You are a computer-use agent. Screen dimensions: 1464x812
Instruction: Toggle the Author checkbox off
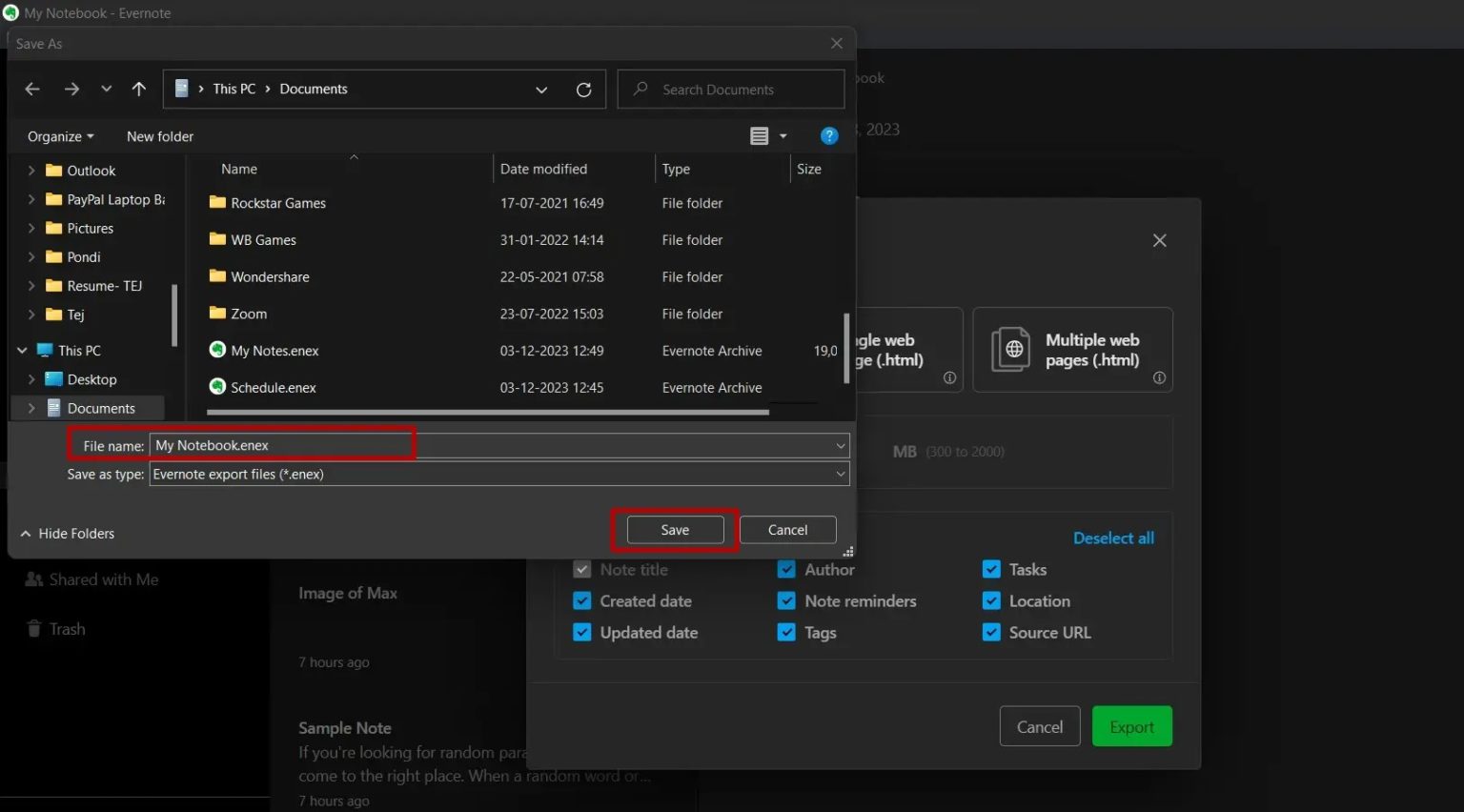click(786, 569)
